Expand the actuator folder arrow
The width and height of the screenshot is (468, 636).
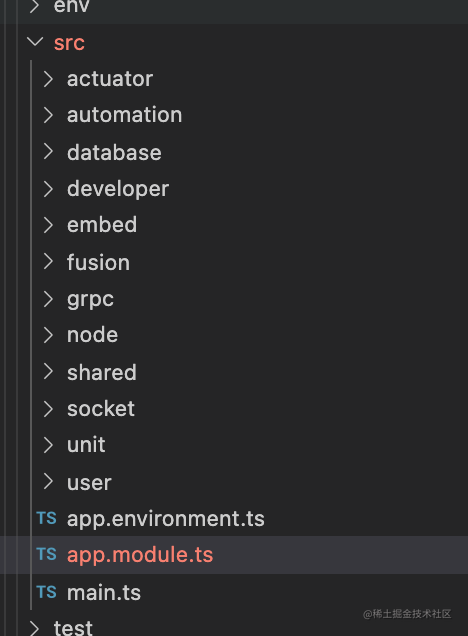click(48, 79)
